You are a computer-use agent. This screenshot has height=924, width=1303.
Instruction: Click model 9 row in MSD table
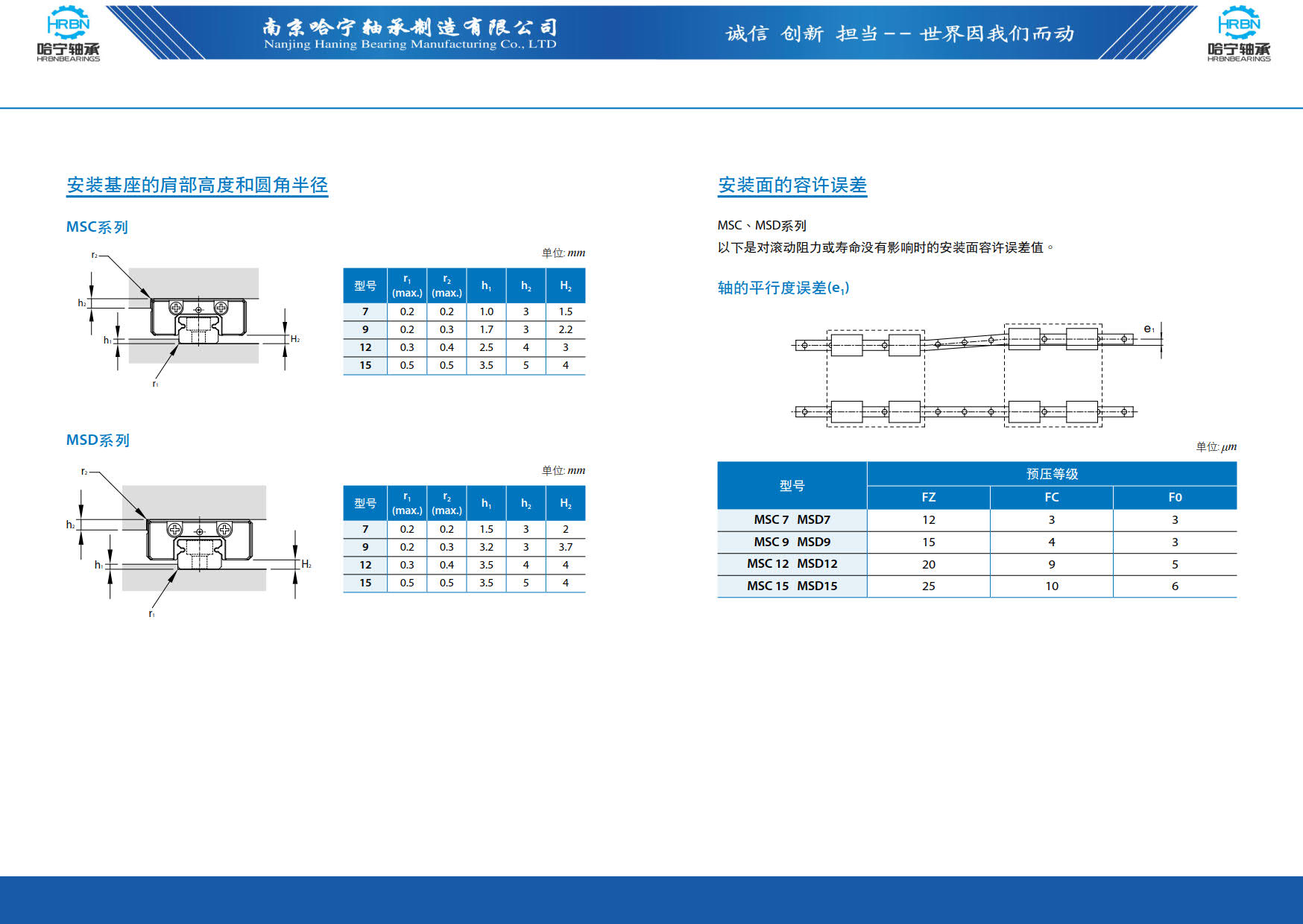(464, 547)
